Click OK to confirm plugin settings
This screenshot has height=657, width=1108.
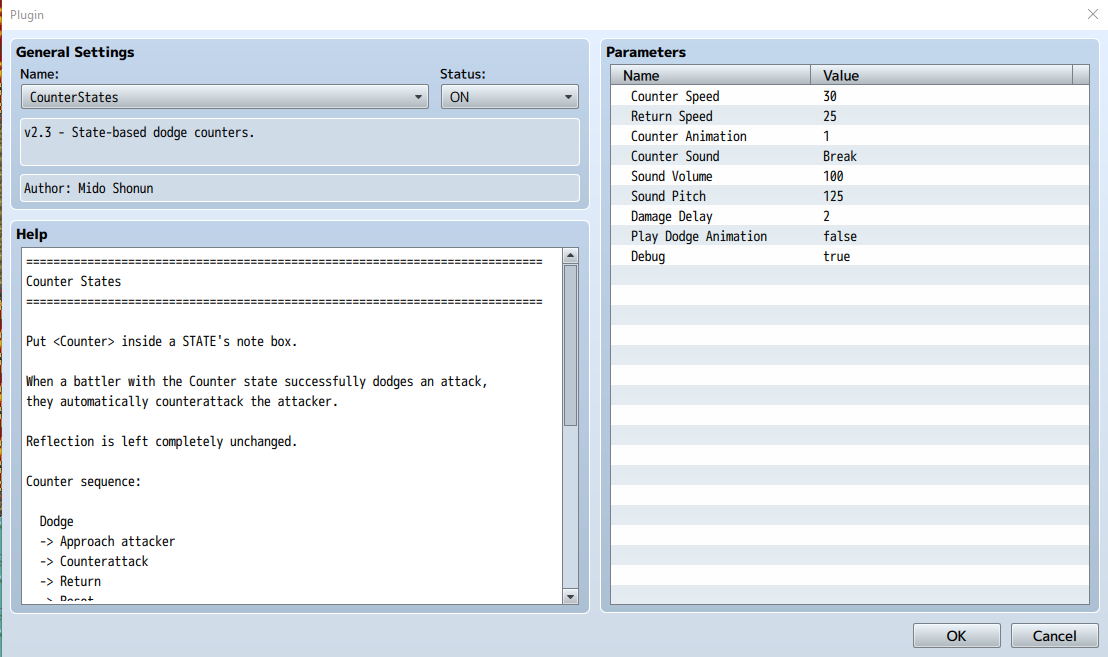956,636
